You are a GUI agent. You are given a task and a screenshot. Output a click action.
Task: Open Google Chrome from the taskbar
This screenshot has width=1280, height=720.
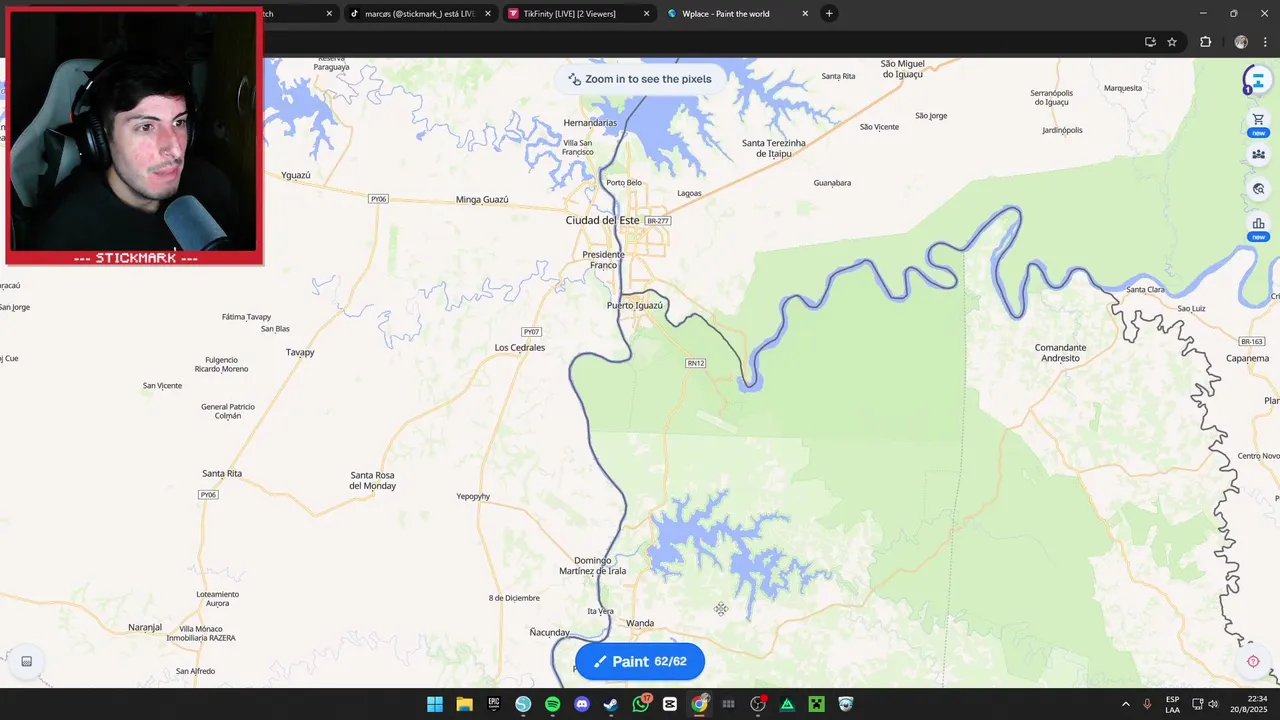click(700, 704)
